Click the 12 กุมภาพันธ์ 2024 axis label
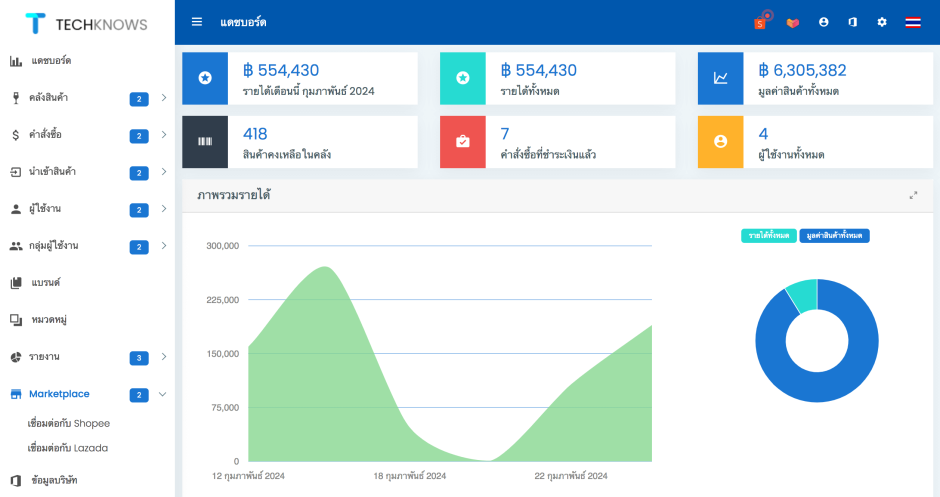This screenshot has height=497, width=940. tap(248, 476)
